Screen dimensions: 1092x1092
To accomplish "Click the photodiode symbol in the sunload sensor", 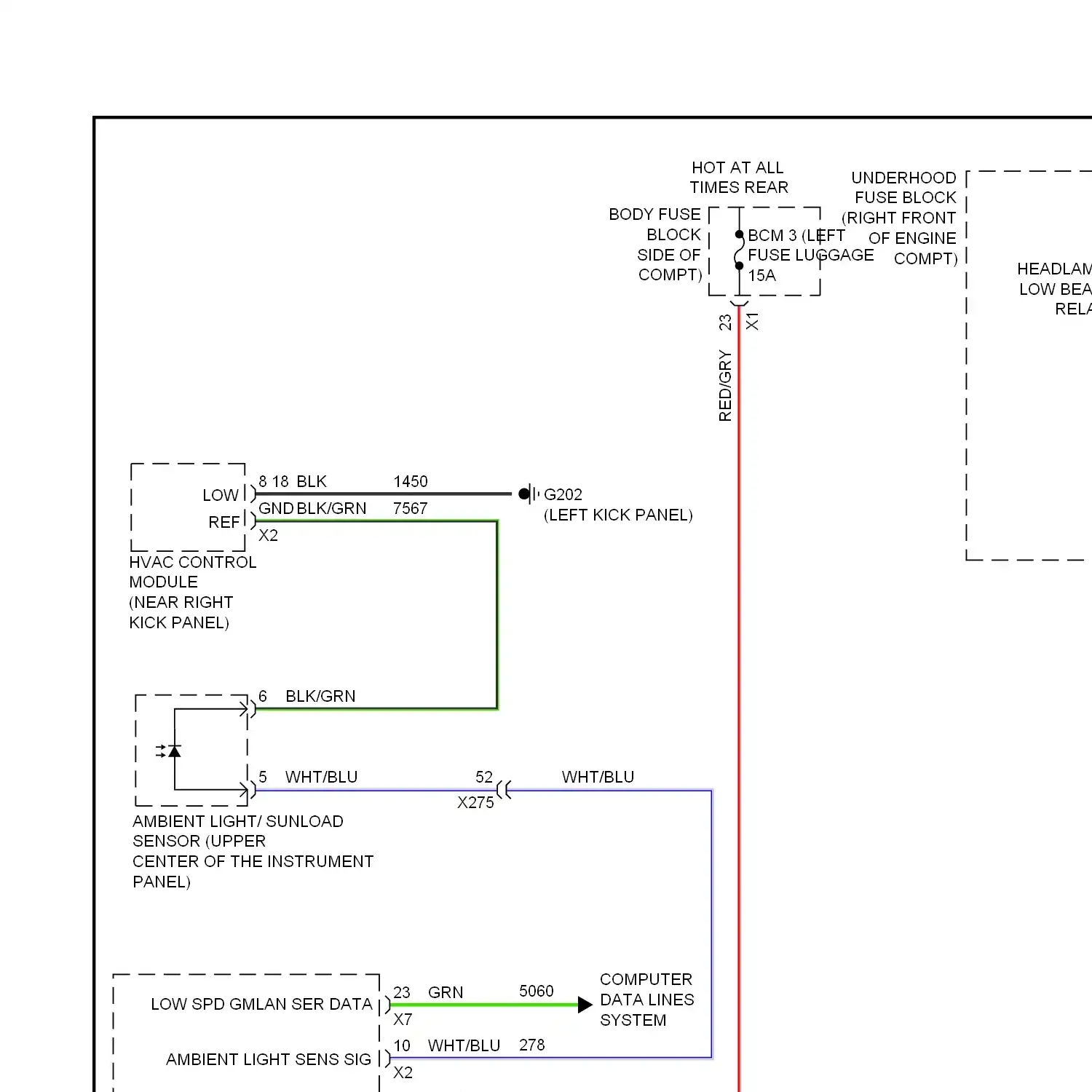I will (170, 751).
